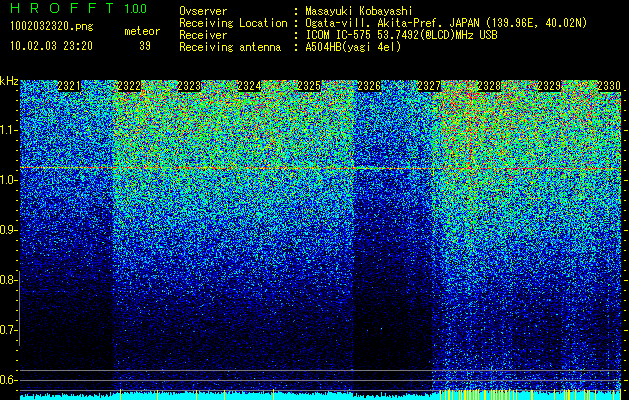
Task: Click the 0.9 frequency axis label
Action: 9,230
